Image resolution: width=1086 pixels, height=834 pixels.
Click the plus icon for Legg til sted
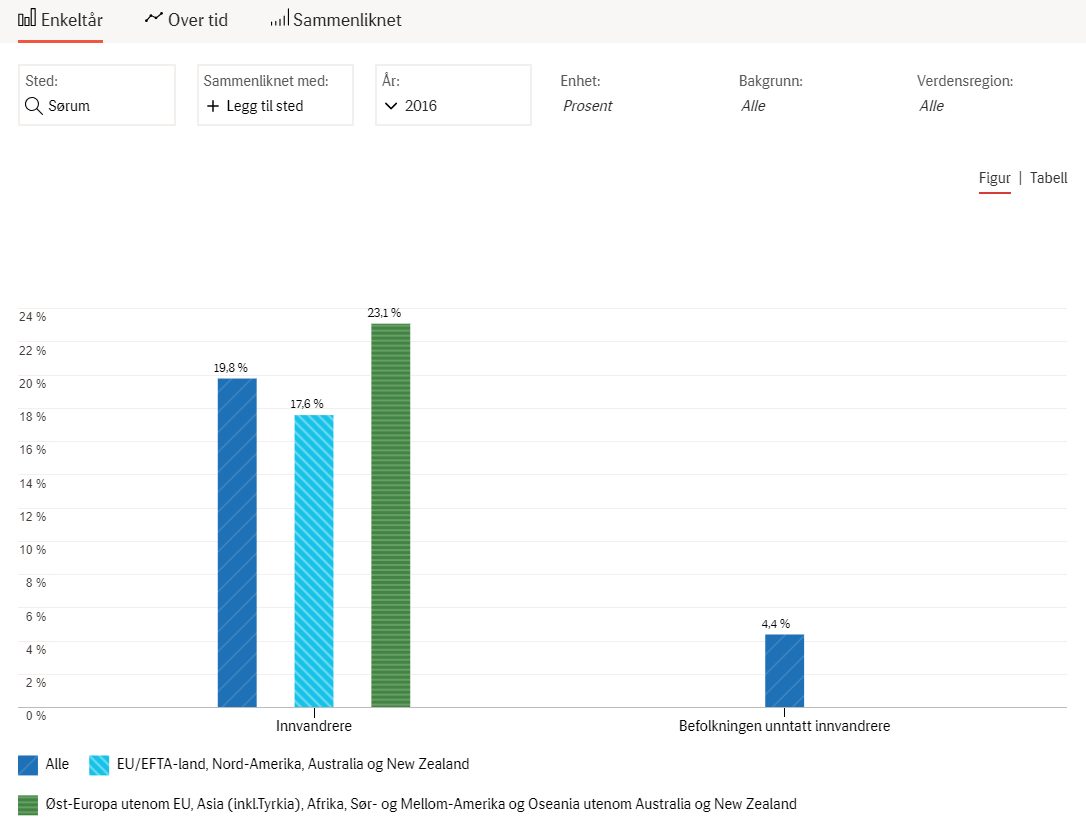click(x=213, y=106)
